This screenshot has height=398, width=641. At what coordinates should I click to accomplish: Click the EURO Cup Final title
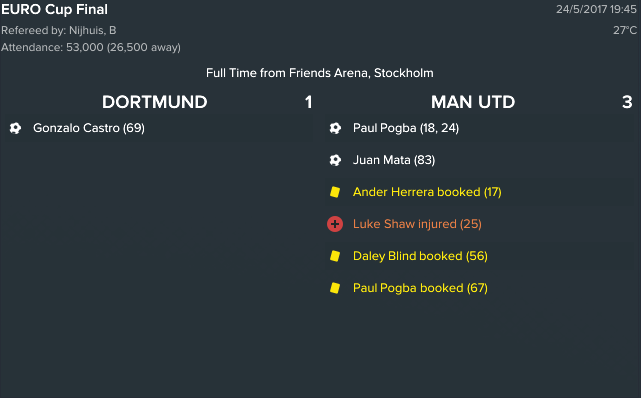[x=54, y=9]
